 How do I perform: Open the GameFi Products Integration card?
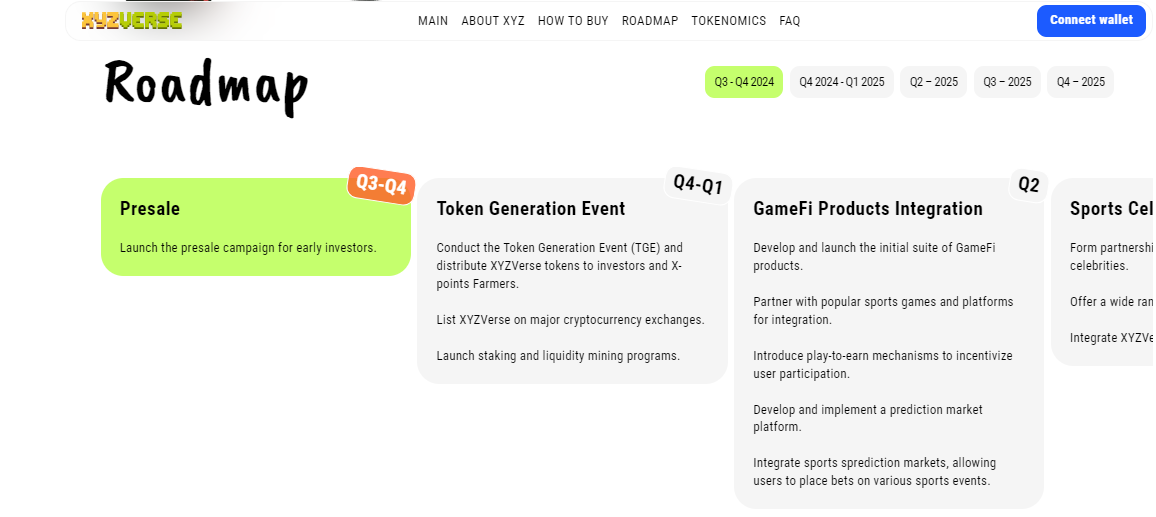(x=888, y=340)
